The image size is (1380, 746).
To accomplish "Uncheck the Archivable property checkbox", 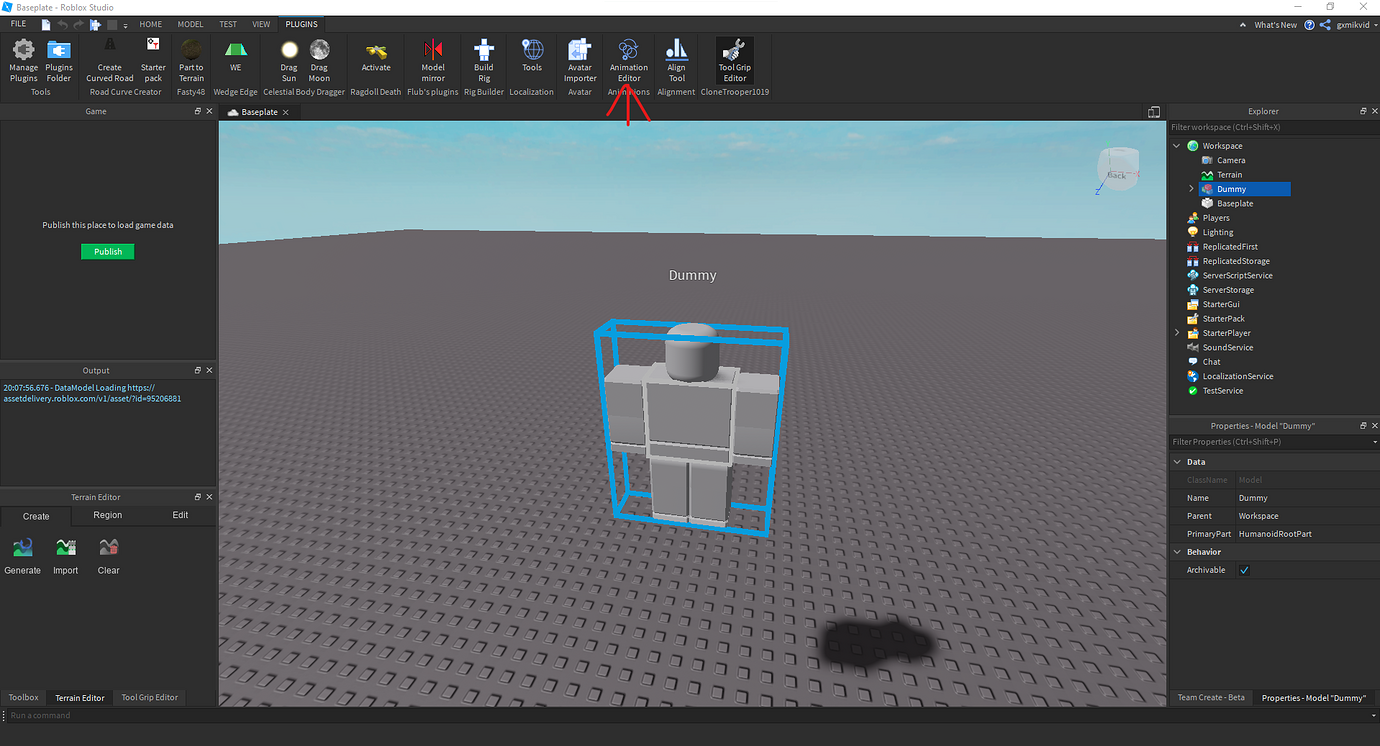I will click(x=1244, y=569).
